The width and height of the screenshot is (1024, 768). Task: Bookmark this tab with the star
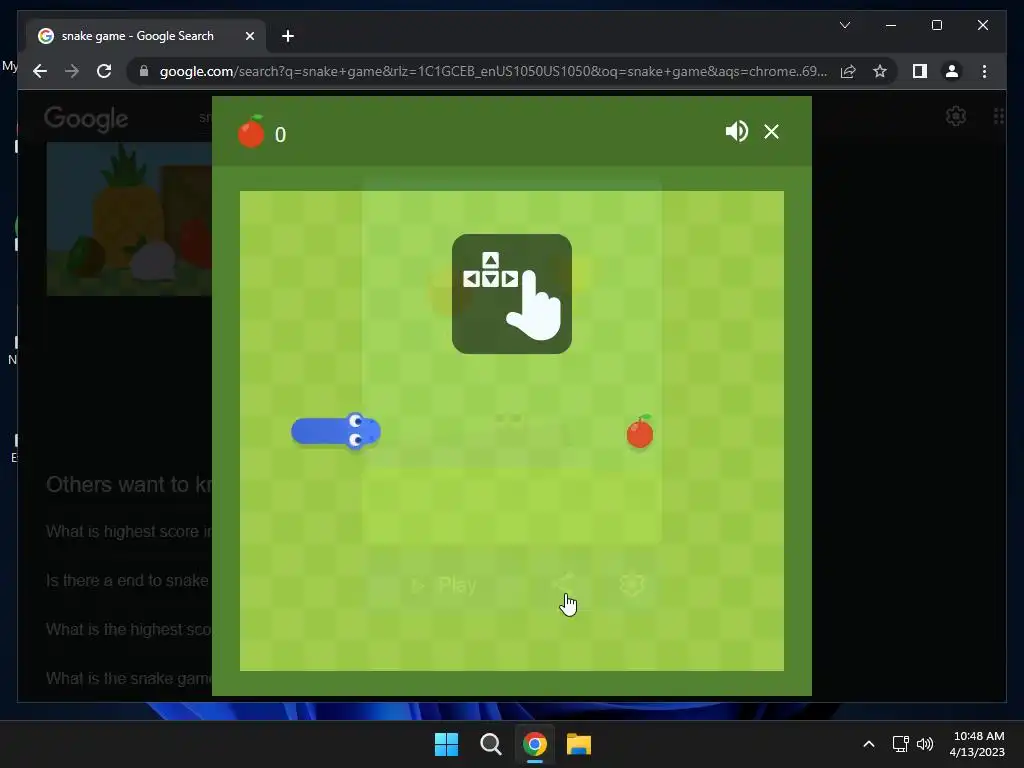[880, 71]
